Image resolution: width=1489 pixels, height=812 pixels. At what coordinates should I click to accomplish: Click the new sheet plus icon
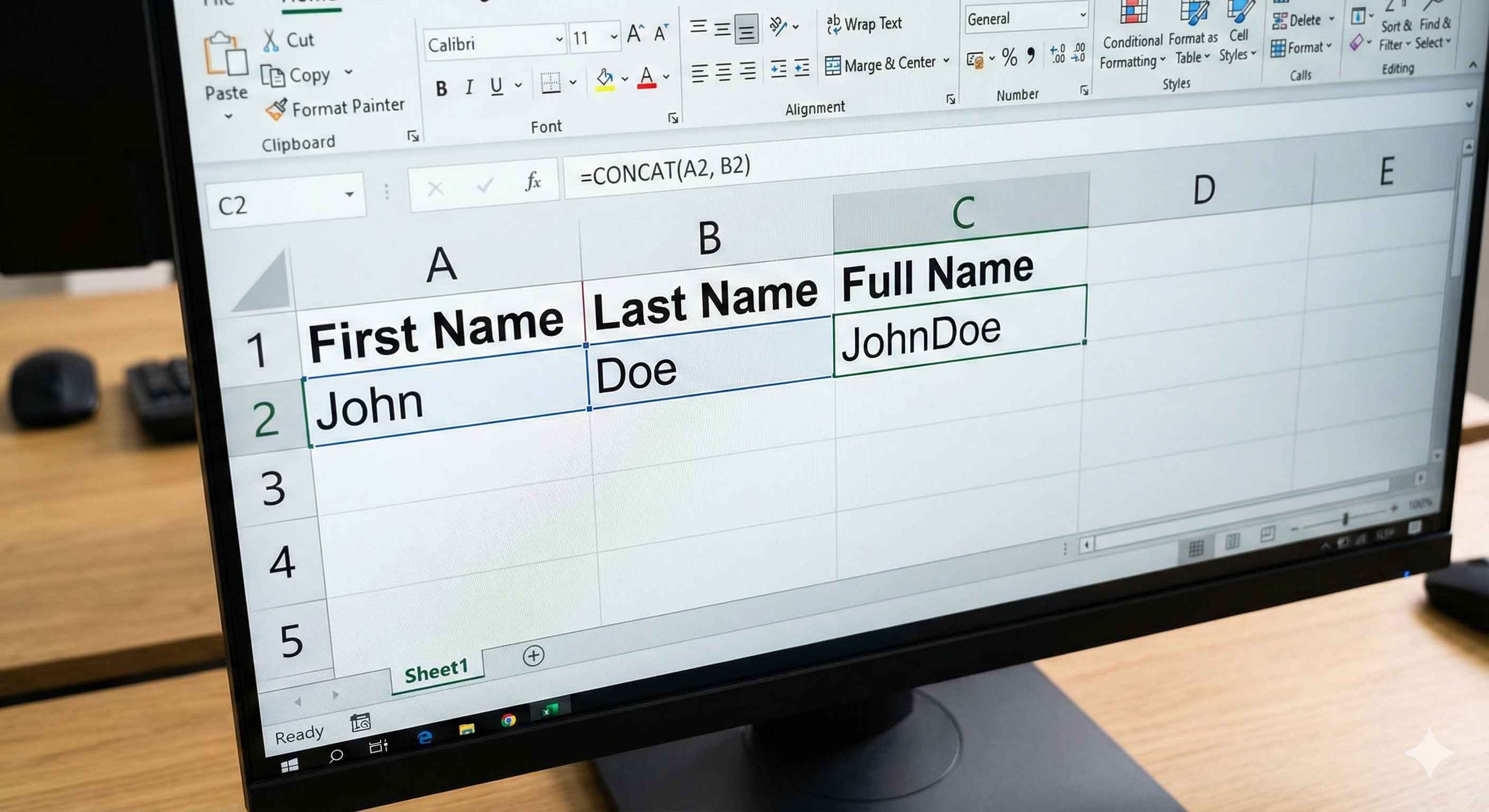[533, 656]
